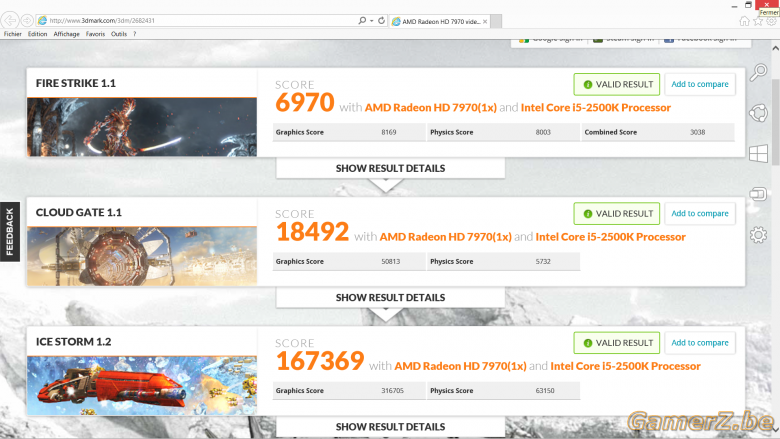
Task: Add Fire Strike result to compare
Action: point(700,85)
